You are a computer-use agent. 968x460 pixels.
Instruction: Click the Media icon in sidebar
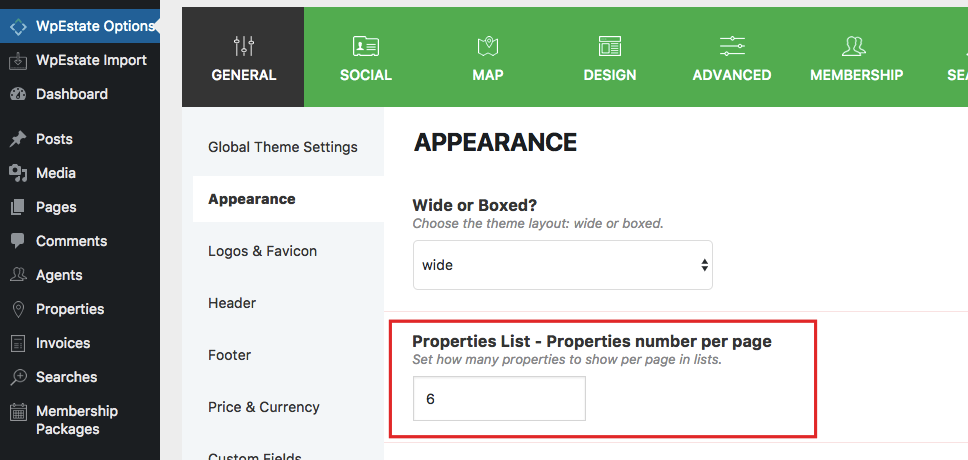[x=19, y=174]
